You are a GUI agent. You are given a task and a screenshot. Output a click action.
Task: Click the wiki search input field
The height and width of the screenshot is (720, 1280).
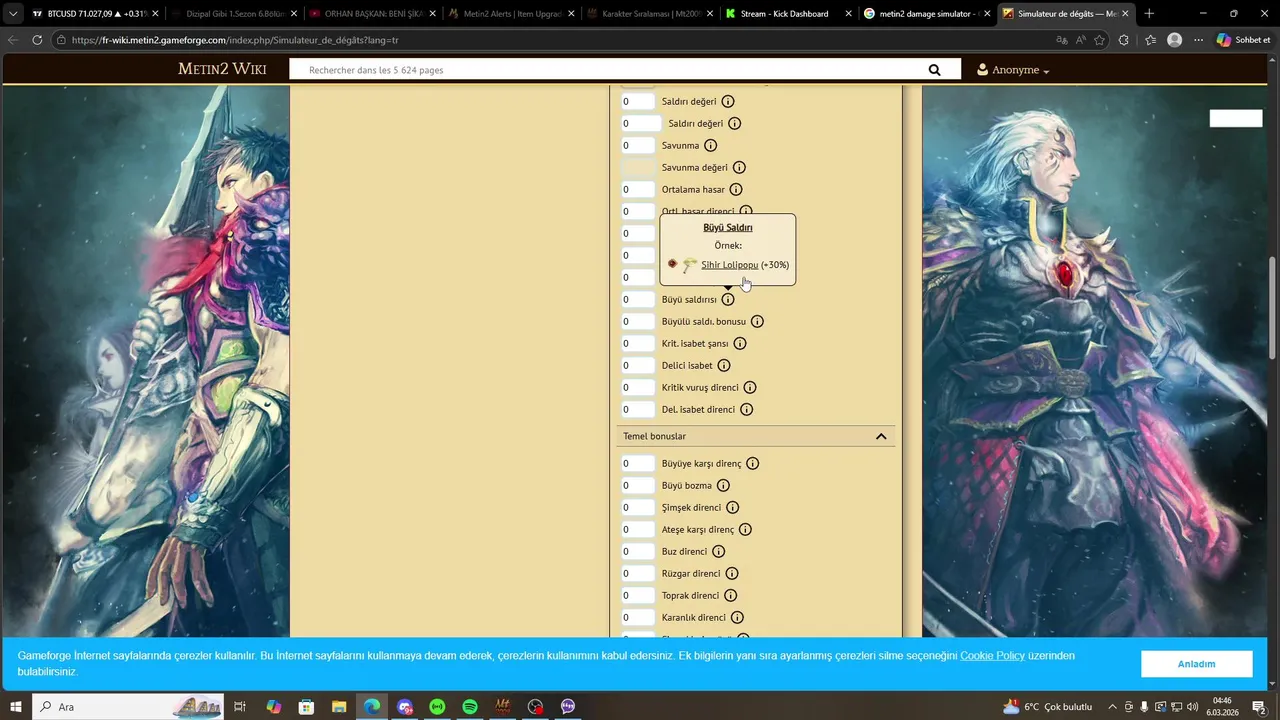click(x=608, y=70)
